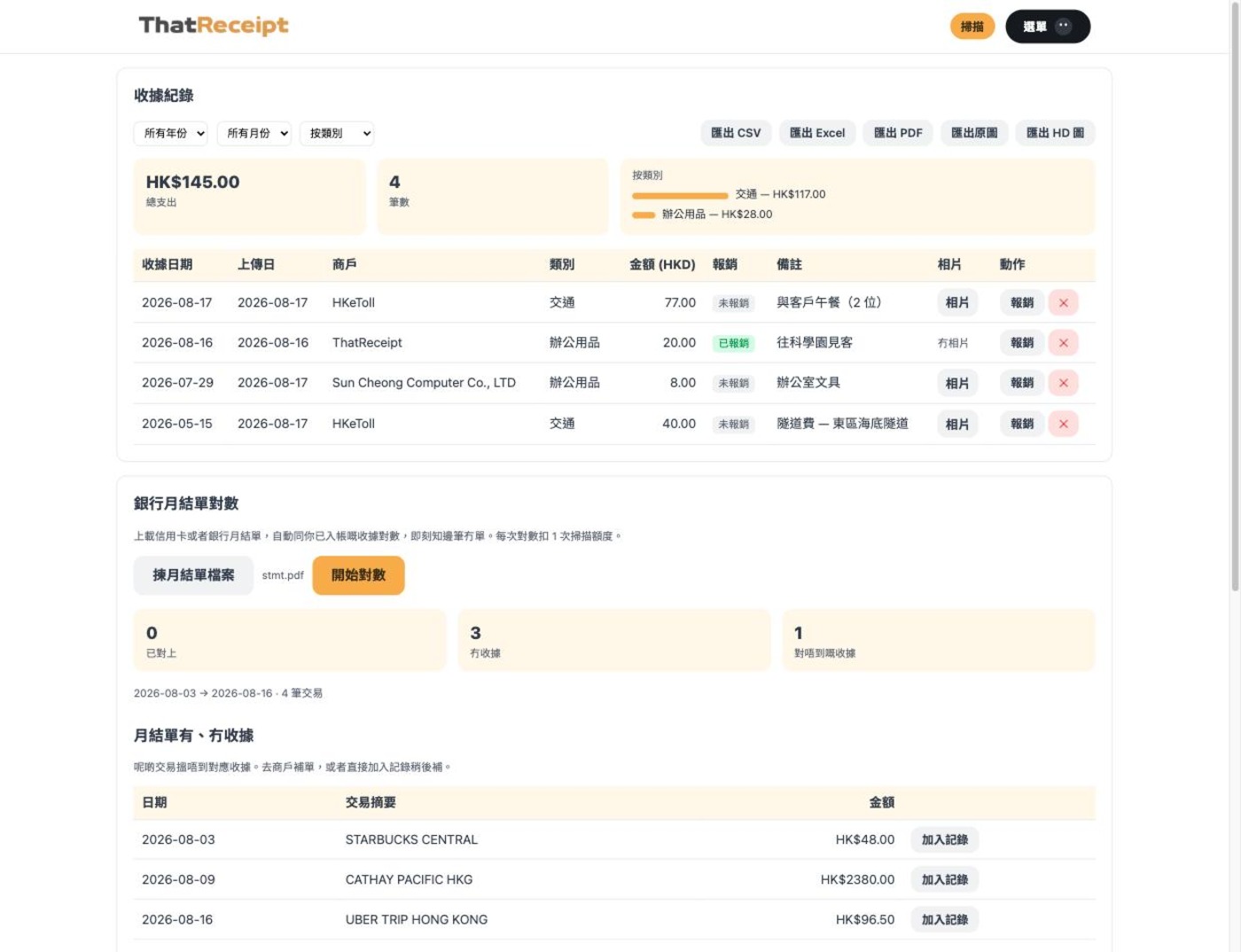Open the 選單 menu button
Image resolution: width=1241 pixels, height=952 pixels.
(x=1048, y=27)
